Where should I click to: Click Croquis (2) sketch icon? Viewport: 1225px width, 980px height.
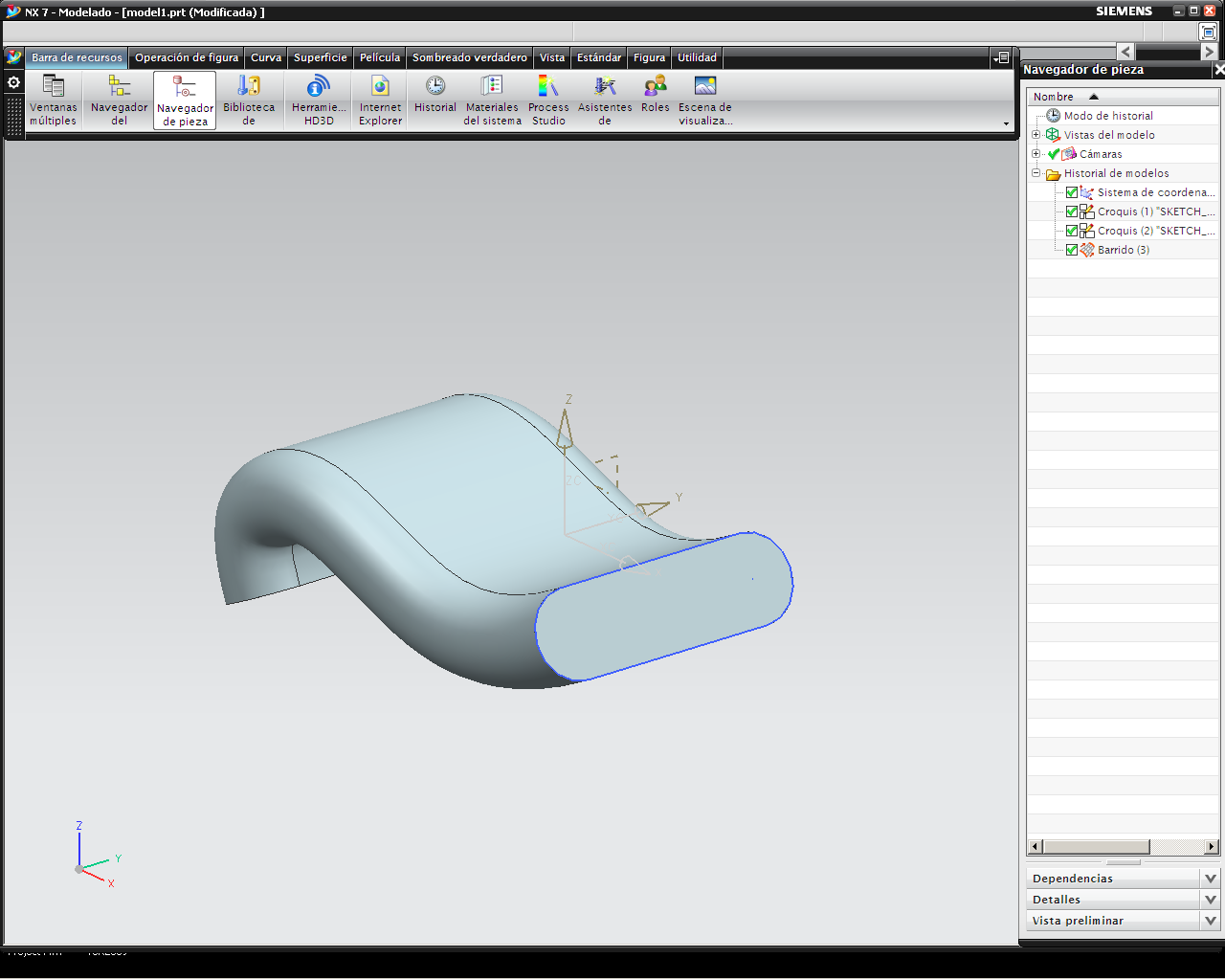[1087, 231]
